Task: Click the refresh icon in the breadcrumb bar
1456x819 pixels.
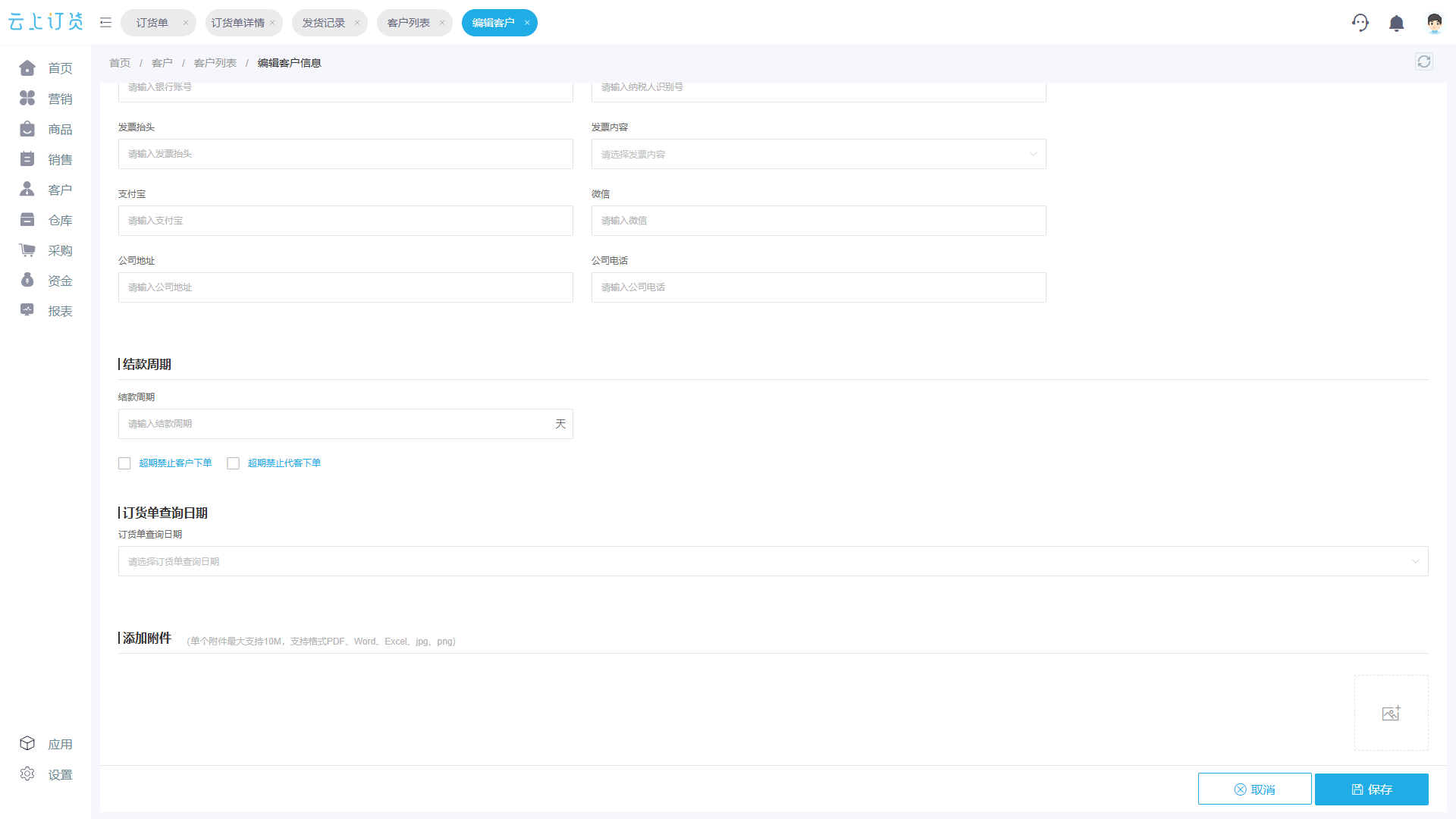Action: point(1424,62)
